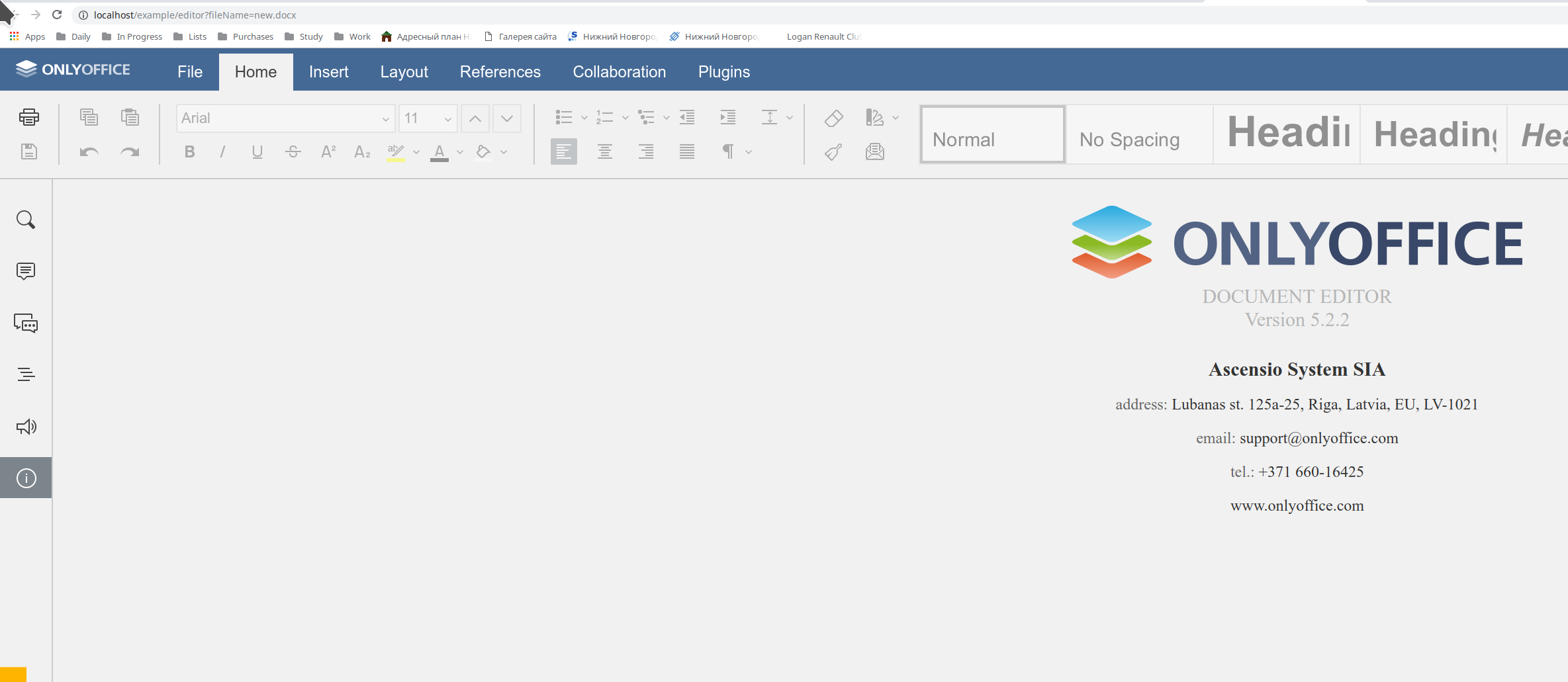Expand the line spacing options dropdown
The height and width of the screenshot is (682, 1568).
click(x=789, y=117)
